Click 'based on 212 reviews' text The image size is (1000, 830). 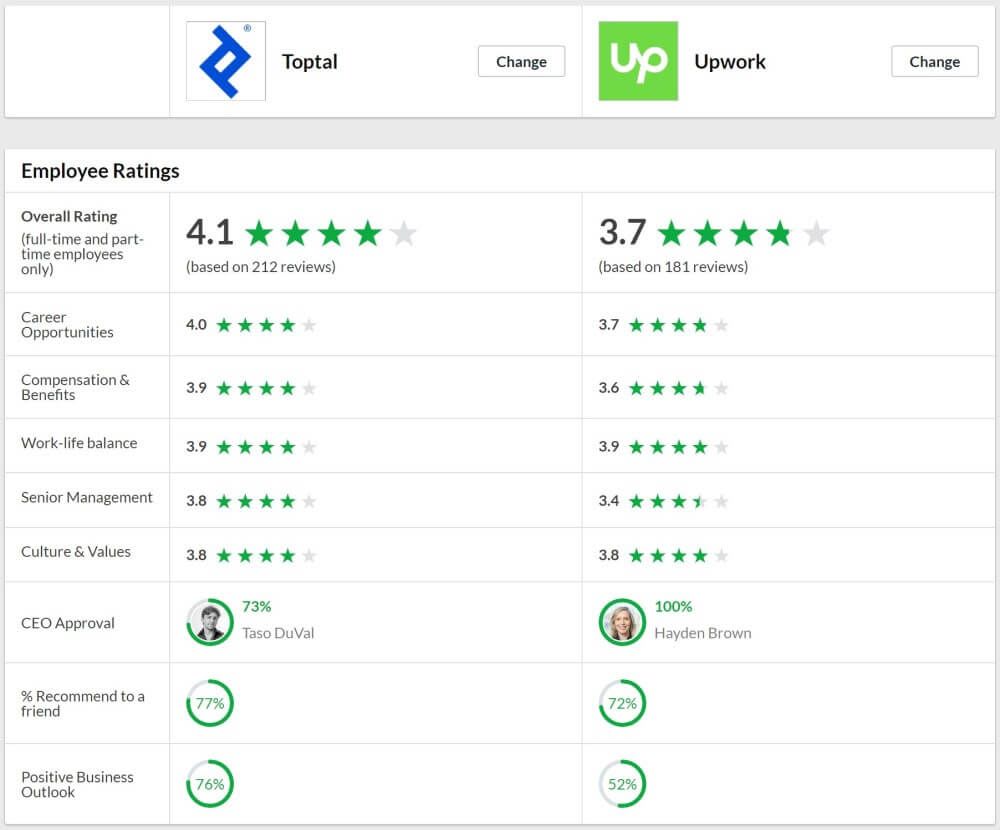[x=261, y=267]
